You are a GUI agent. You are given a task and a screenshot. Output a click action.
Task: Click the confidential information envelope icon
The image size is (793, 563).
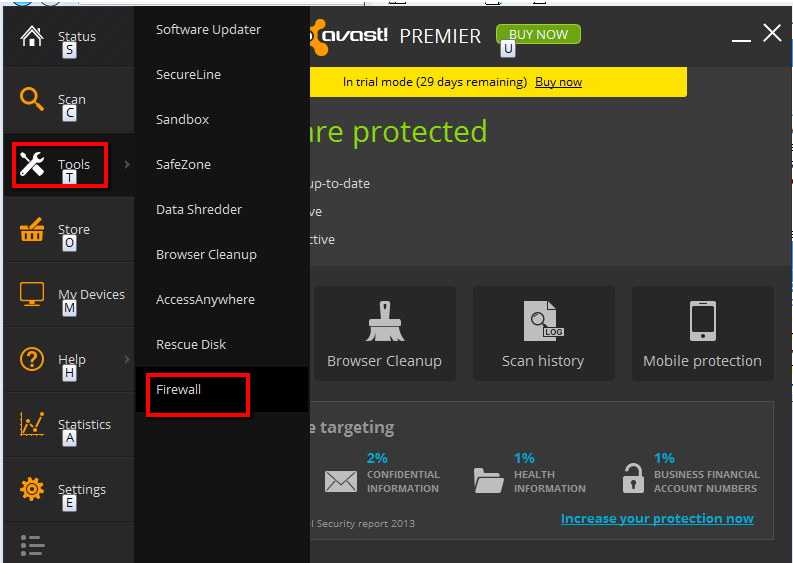[x=340, y=481]
